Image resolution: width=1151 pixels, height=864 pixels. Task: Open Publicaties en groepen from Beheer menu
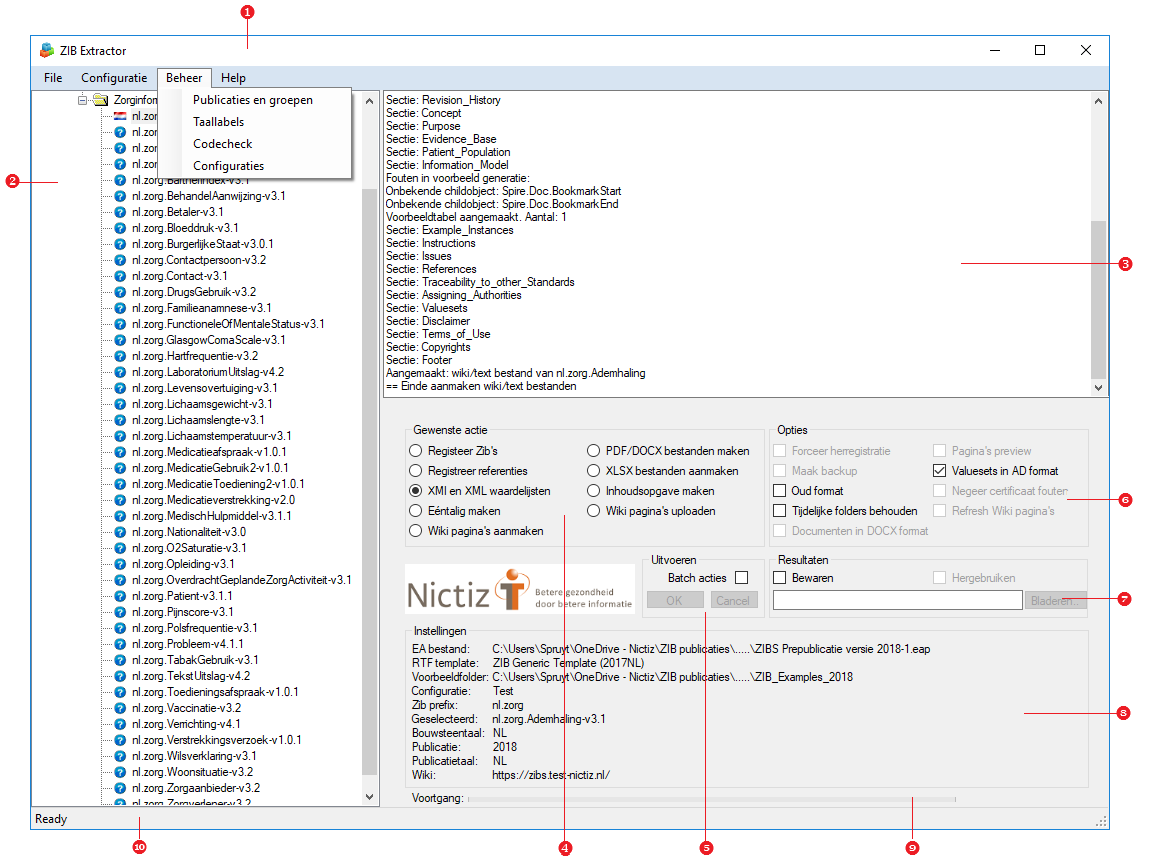pyautogui.click(x=252, y=100)
